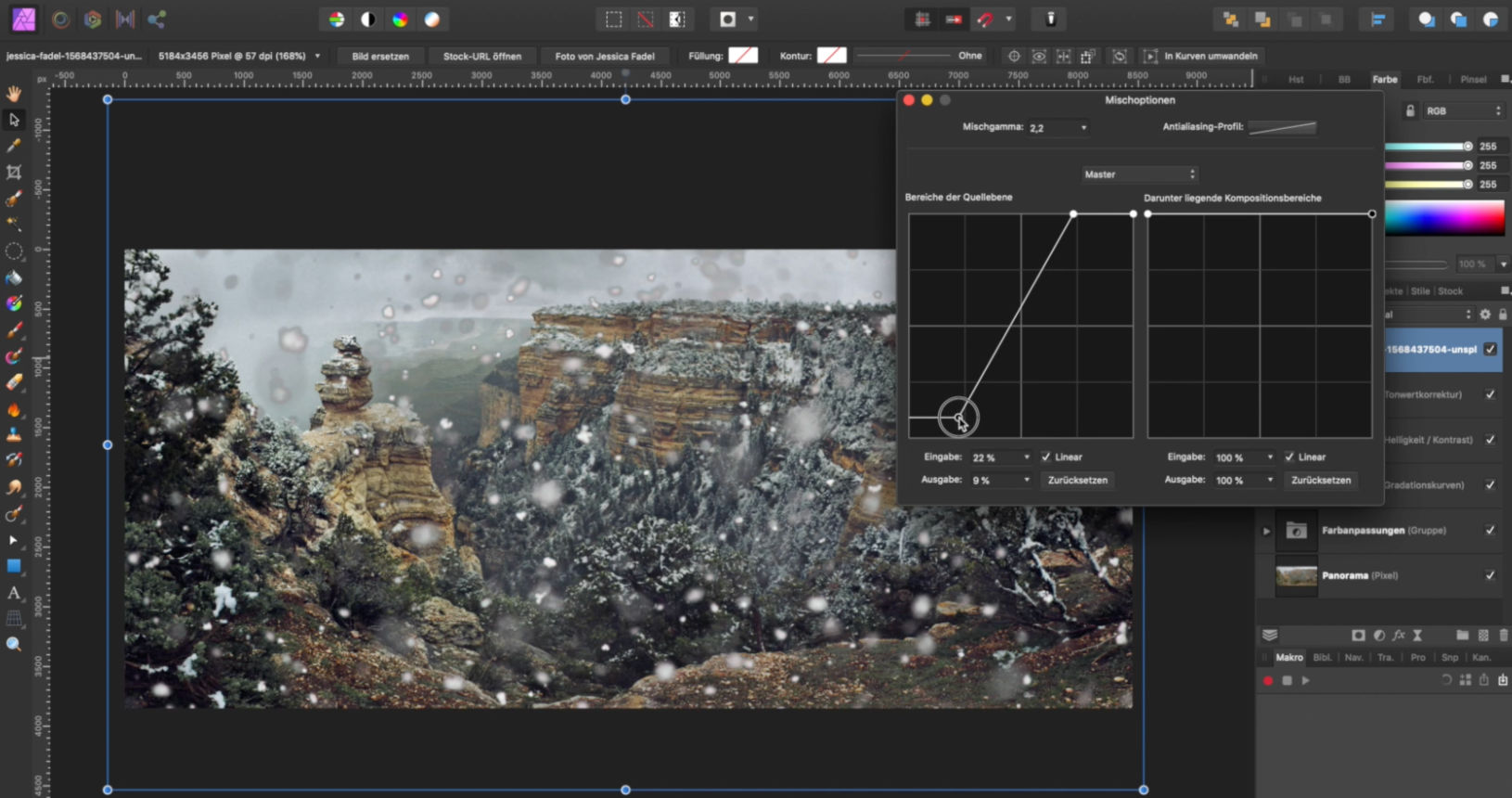Switch to the Pinsel panel tab
The width and height of the screenshot is (1512, 798).
click(1473, 80)
